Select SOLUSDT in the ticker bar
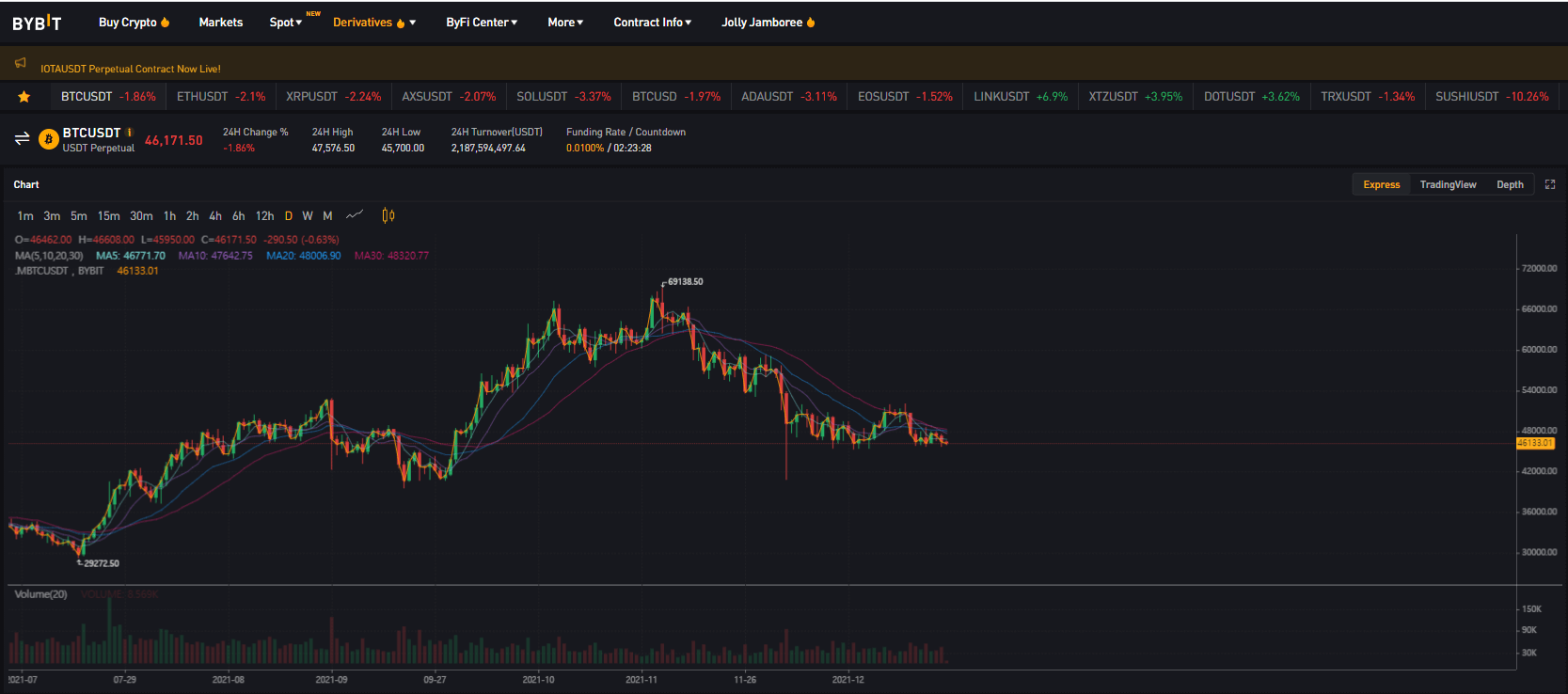The height and width of the screenshot is (694, 1568). click(x=563, y=97)
